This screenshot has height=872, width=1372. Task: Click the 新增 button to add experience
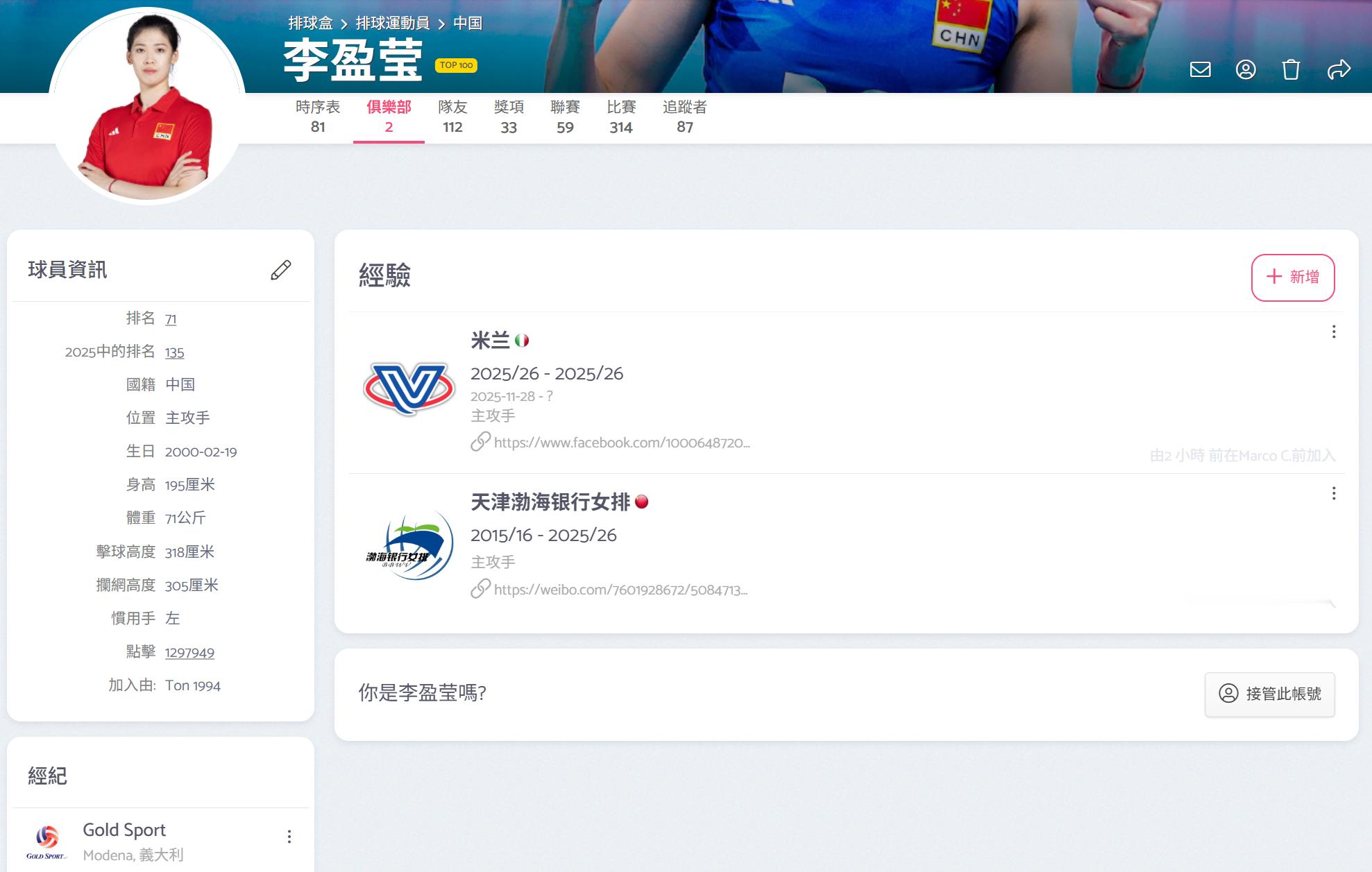[1291, 277]
